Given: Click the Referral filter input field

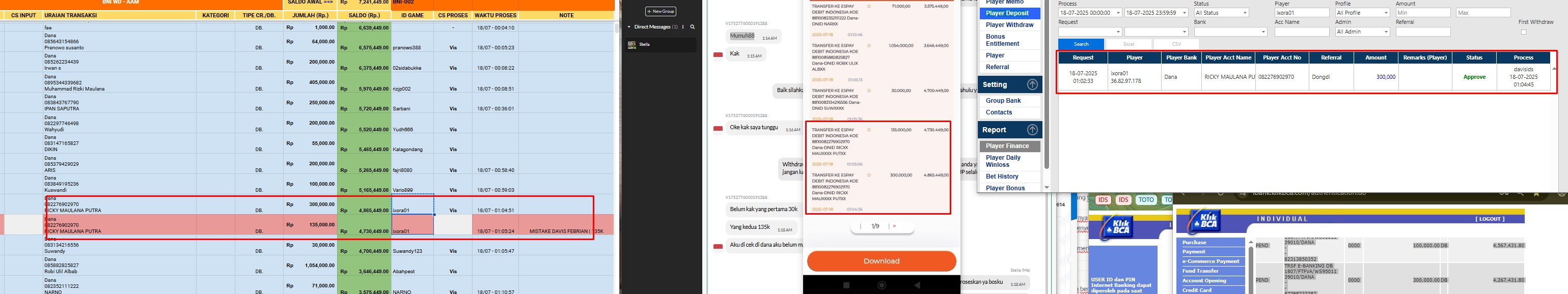Looking at the screenshot, I should coord(1423,32).
